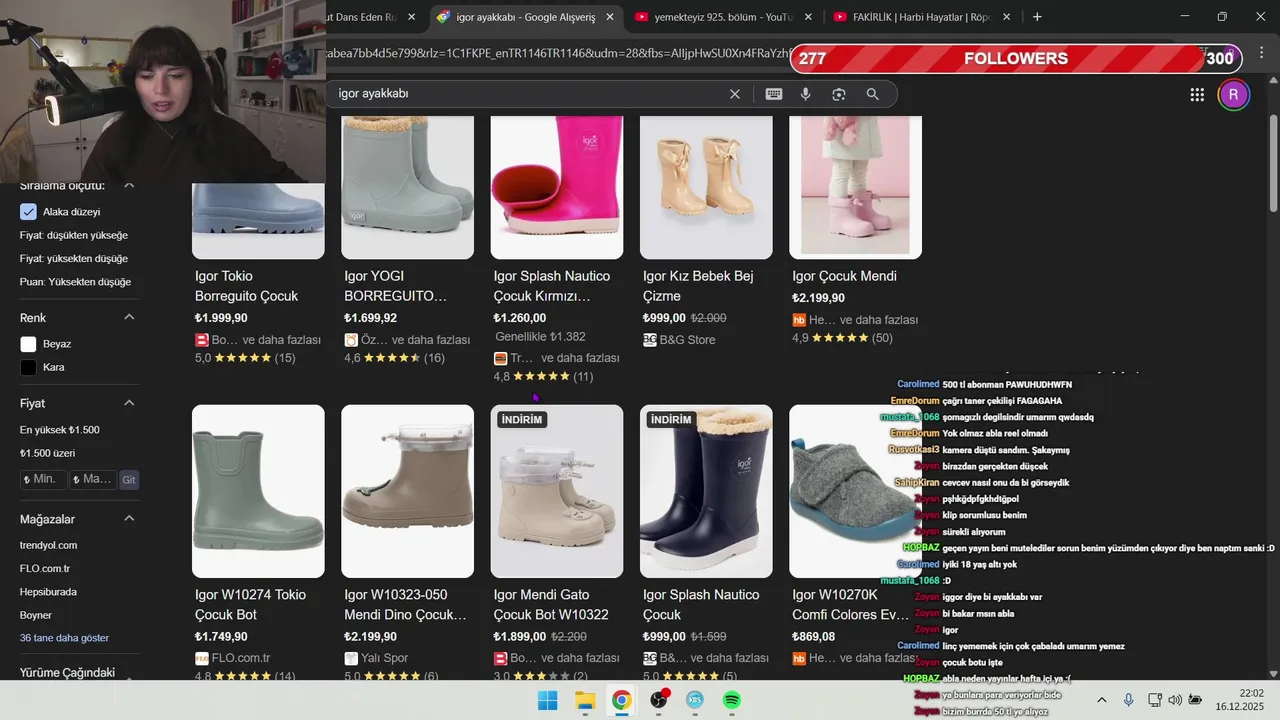Click price ₺1.260,00 of Splash Nautico Kırmızı

tap(520, 318)
